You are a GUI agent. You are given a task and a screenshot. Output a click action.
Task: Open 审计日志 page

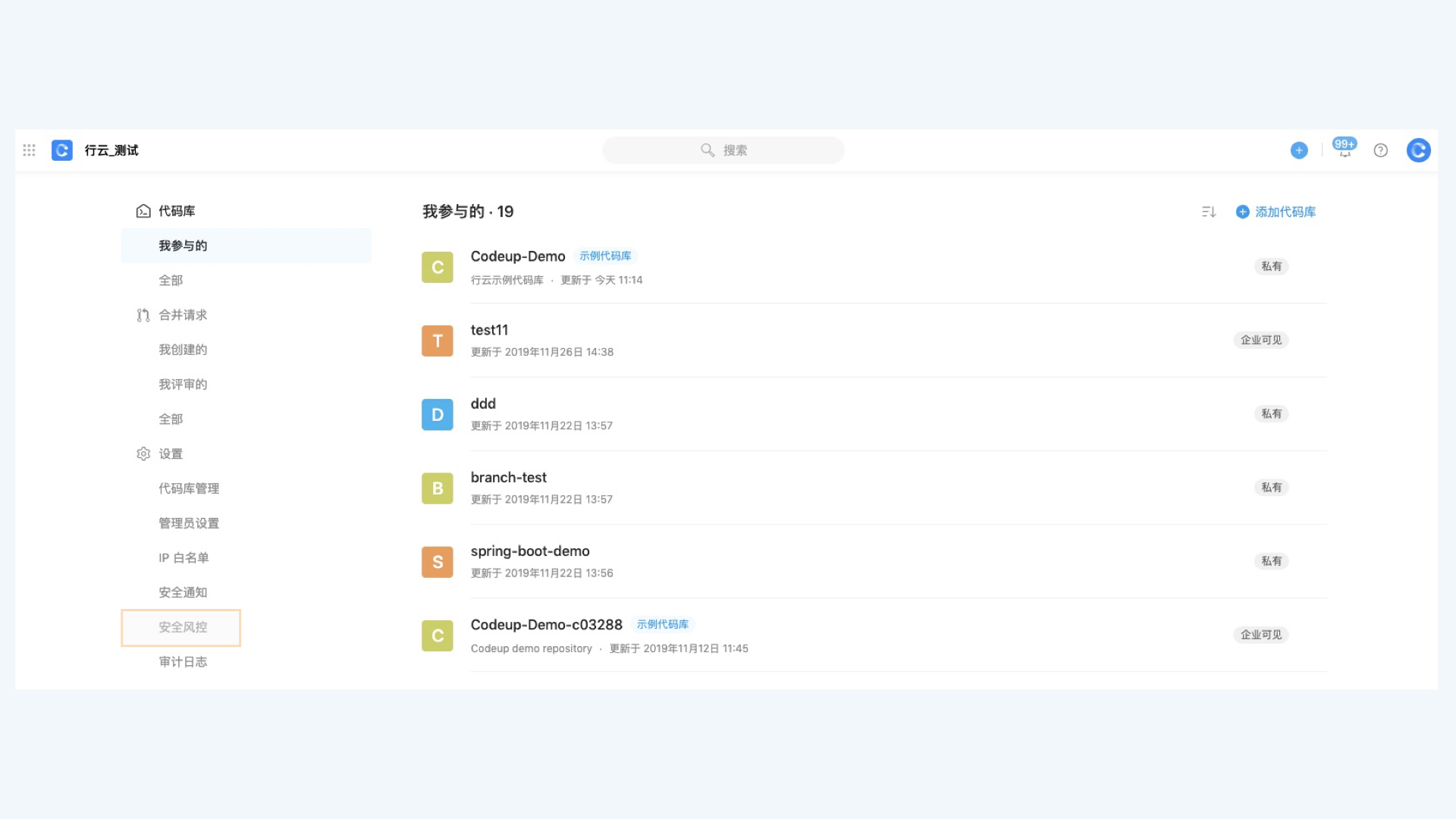tap(183, 662)
